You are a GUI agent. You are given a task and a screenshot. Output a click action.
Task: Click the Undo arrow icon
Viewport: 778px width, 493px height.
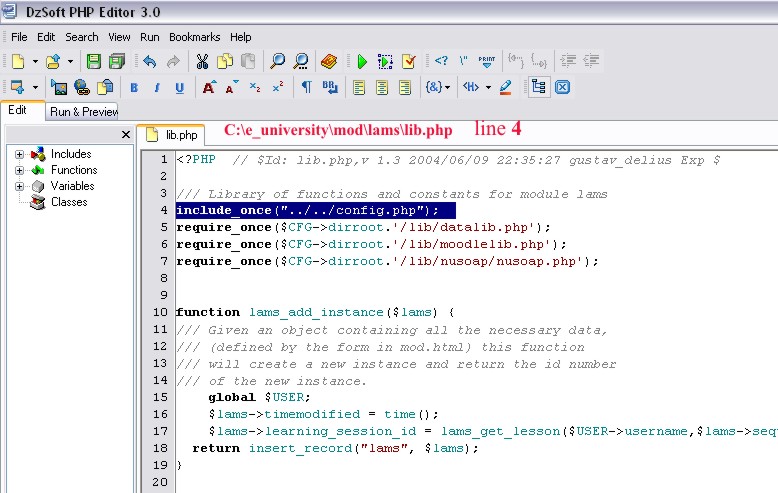pos(149,61)
